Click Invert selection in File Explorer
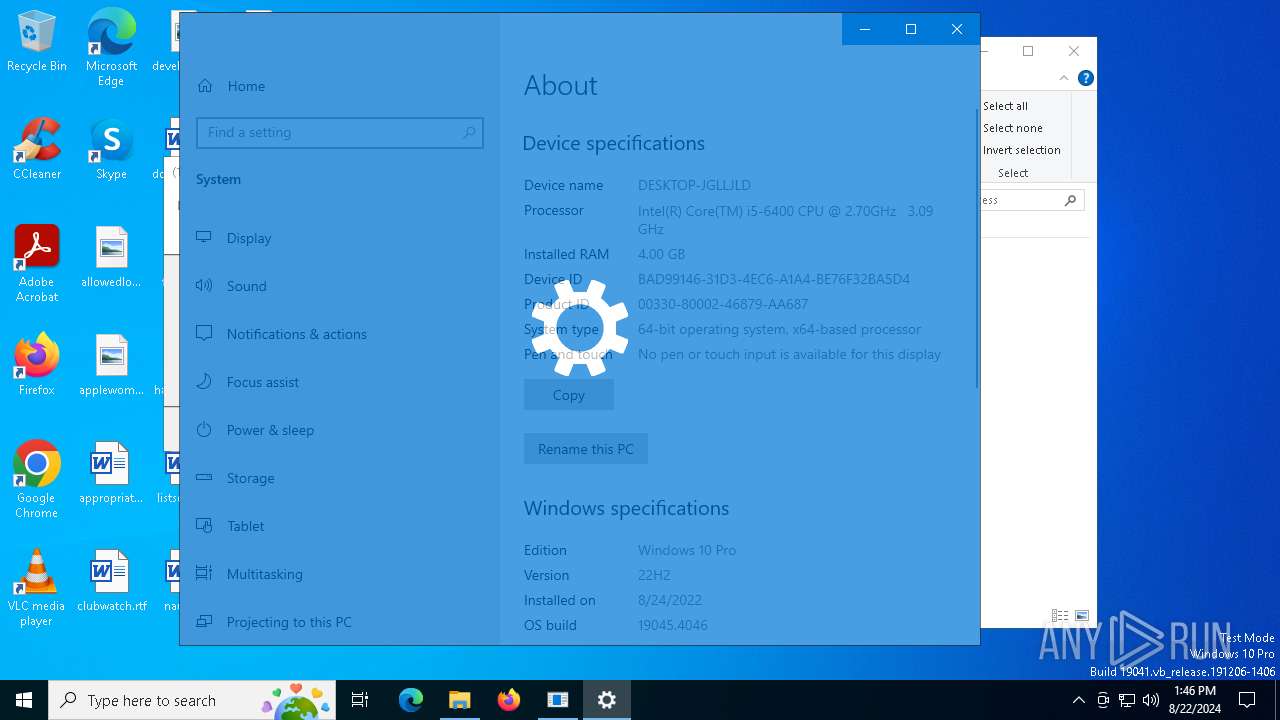 (1021, 150)
